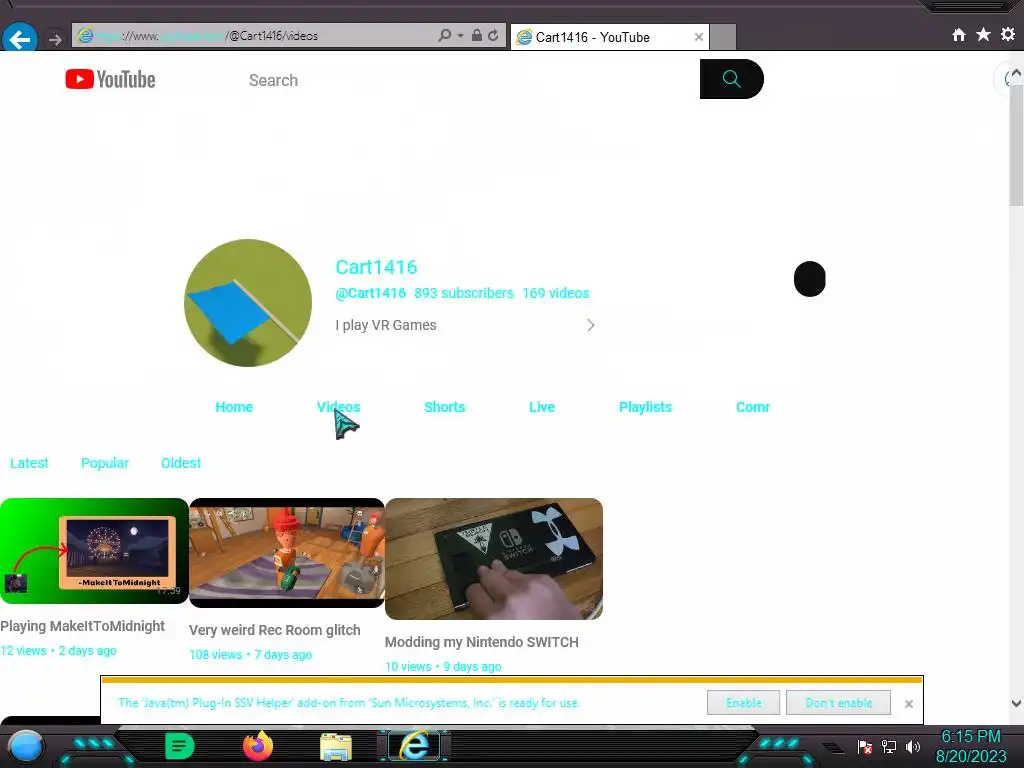Open a new blank tab button
Viewport: 1024px width, 768px height.
click(723, 37)
